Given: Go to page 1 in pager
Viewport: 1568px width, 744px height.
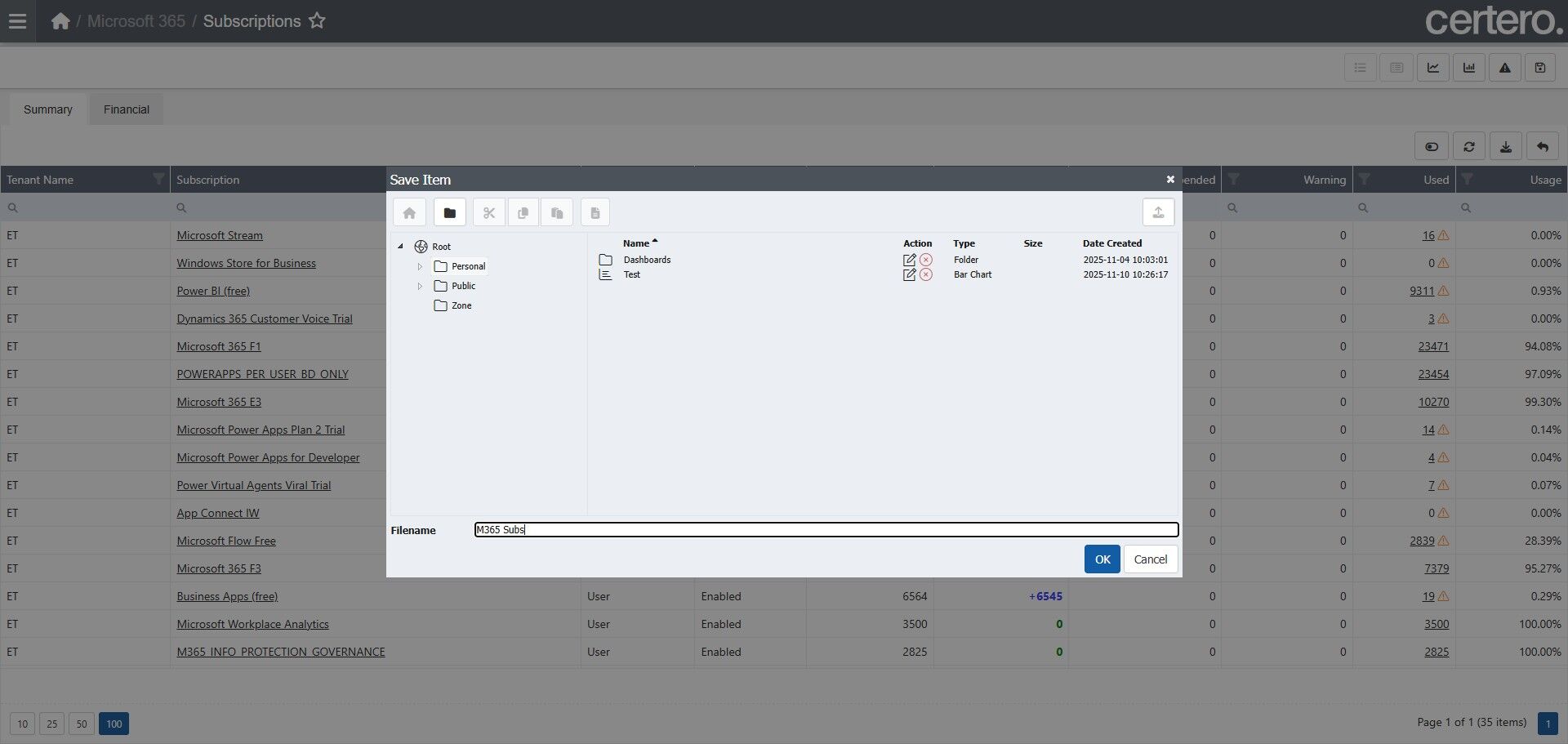Looking at the screenshot, I should coord(1548,724).
